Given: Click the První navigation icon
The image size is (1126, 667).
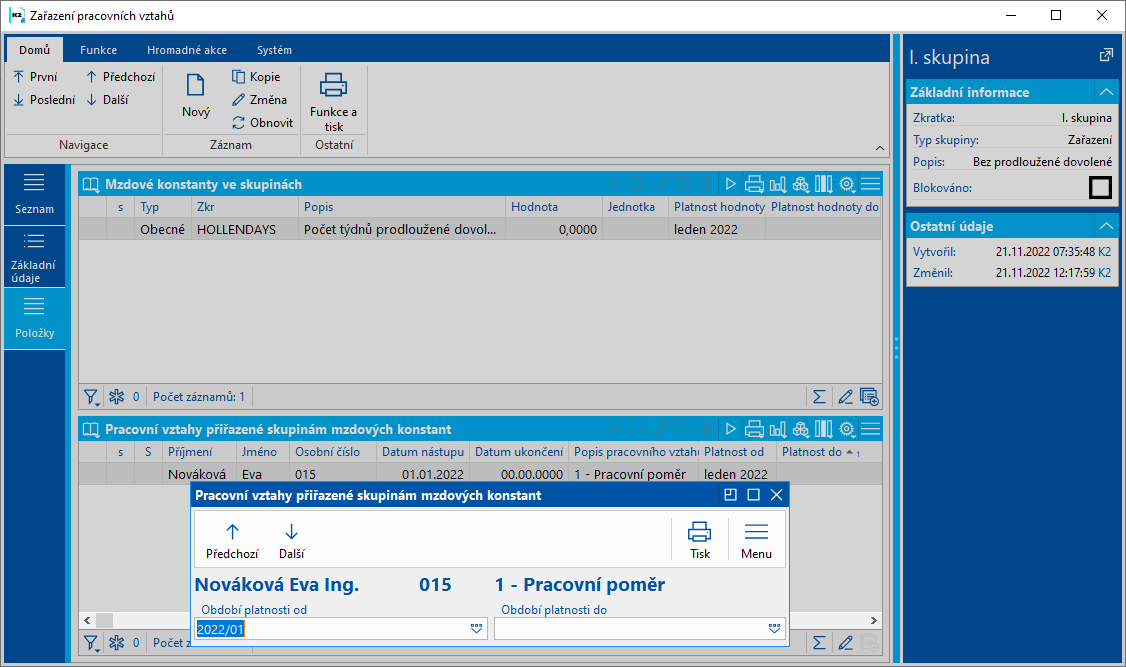Looking at the screenshot, I should (x=19, y=76).
